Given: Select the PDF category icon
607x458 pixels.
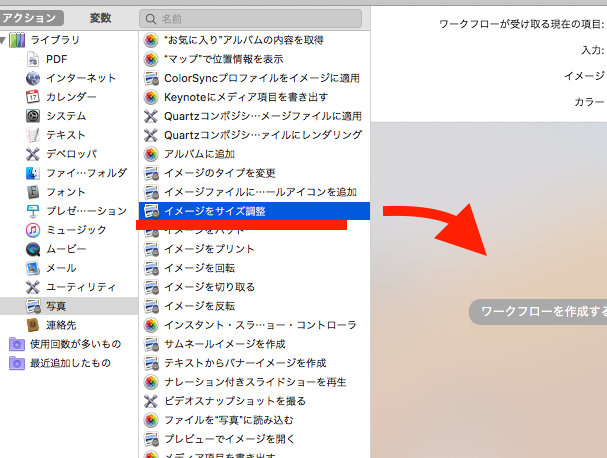Looking at the screenshot, I should point(33,59).
